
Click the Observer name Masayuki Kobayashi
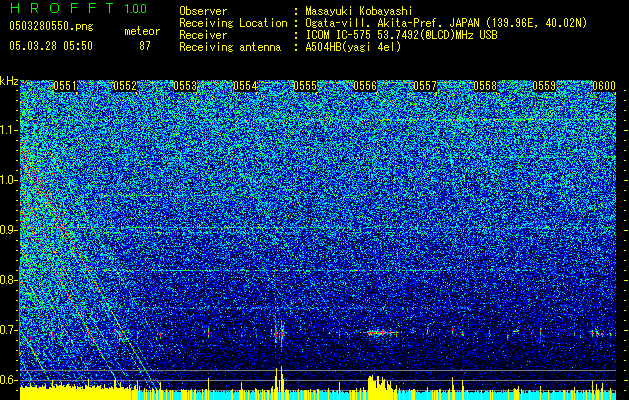[x=359, y=11]
